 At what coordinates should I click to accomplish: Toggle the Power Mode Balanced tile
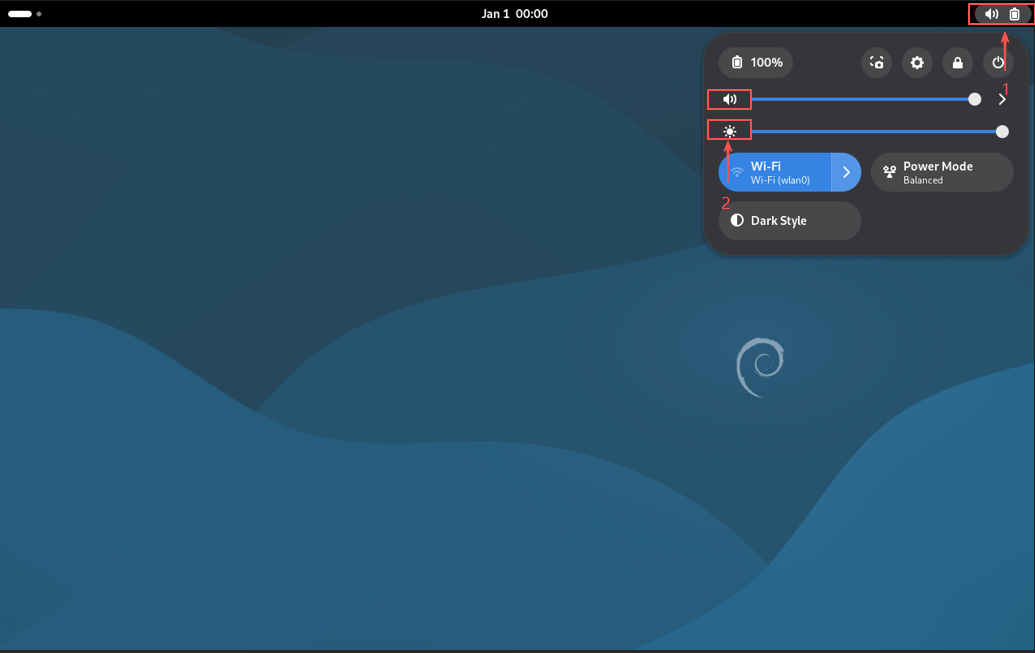[x=942, y=172]
